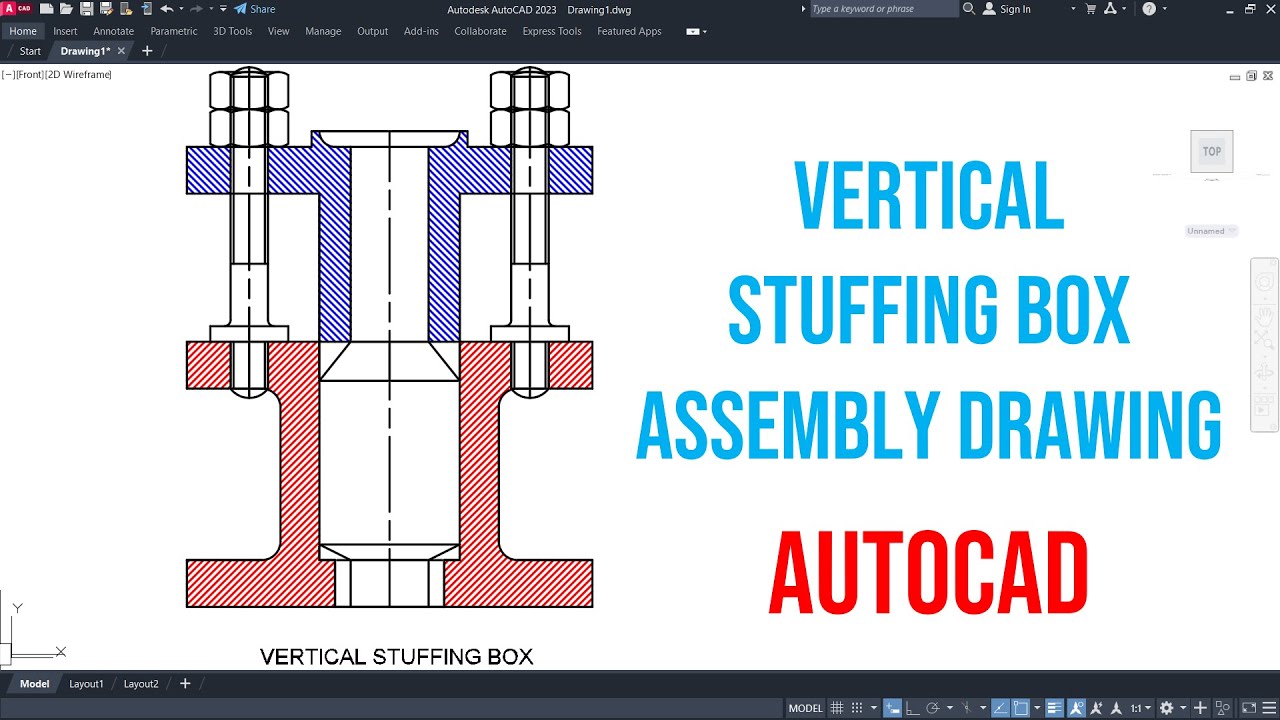Screen dimensions: 1280x720
Task: Open the Parametric ribbon tab
Action: pos(174,31)
